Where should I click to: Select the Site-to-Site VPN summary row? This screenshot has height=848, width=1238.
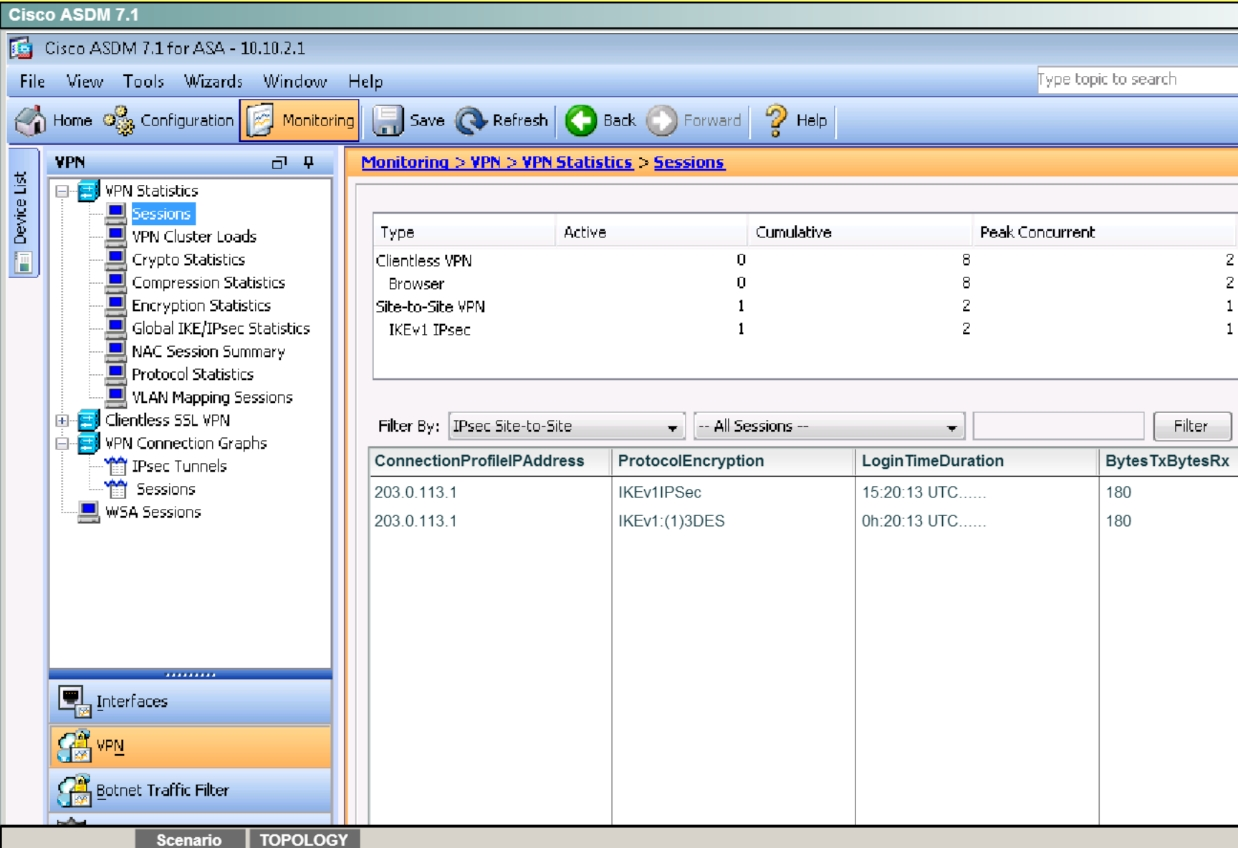pos(805,307)
